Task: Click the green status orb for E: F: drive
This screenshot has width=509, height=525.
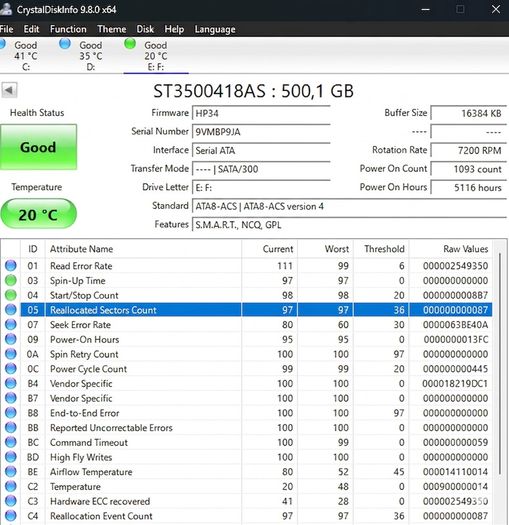Action: [130, 44]
